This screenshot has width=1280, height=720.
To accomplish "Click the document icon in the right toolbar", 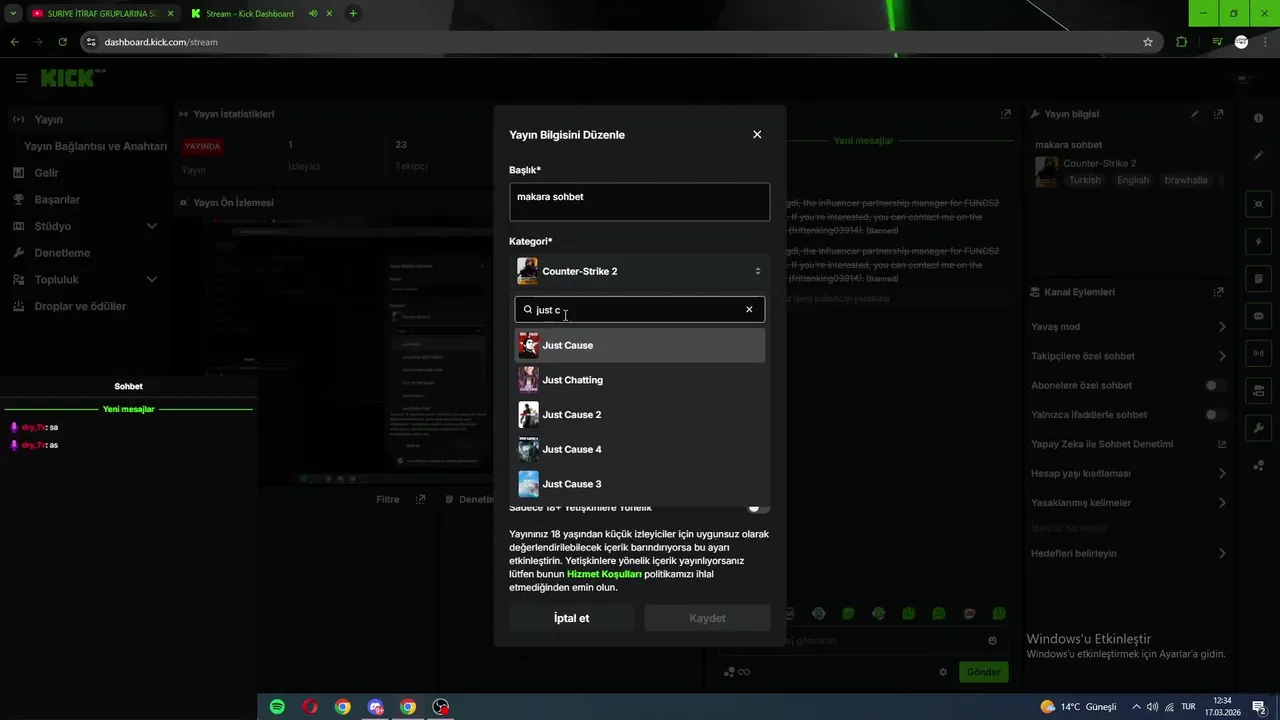I will (1258, 278).
